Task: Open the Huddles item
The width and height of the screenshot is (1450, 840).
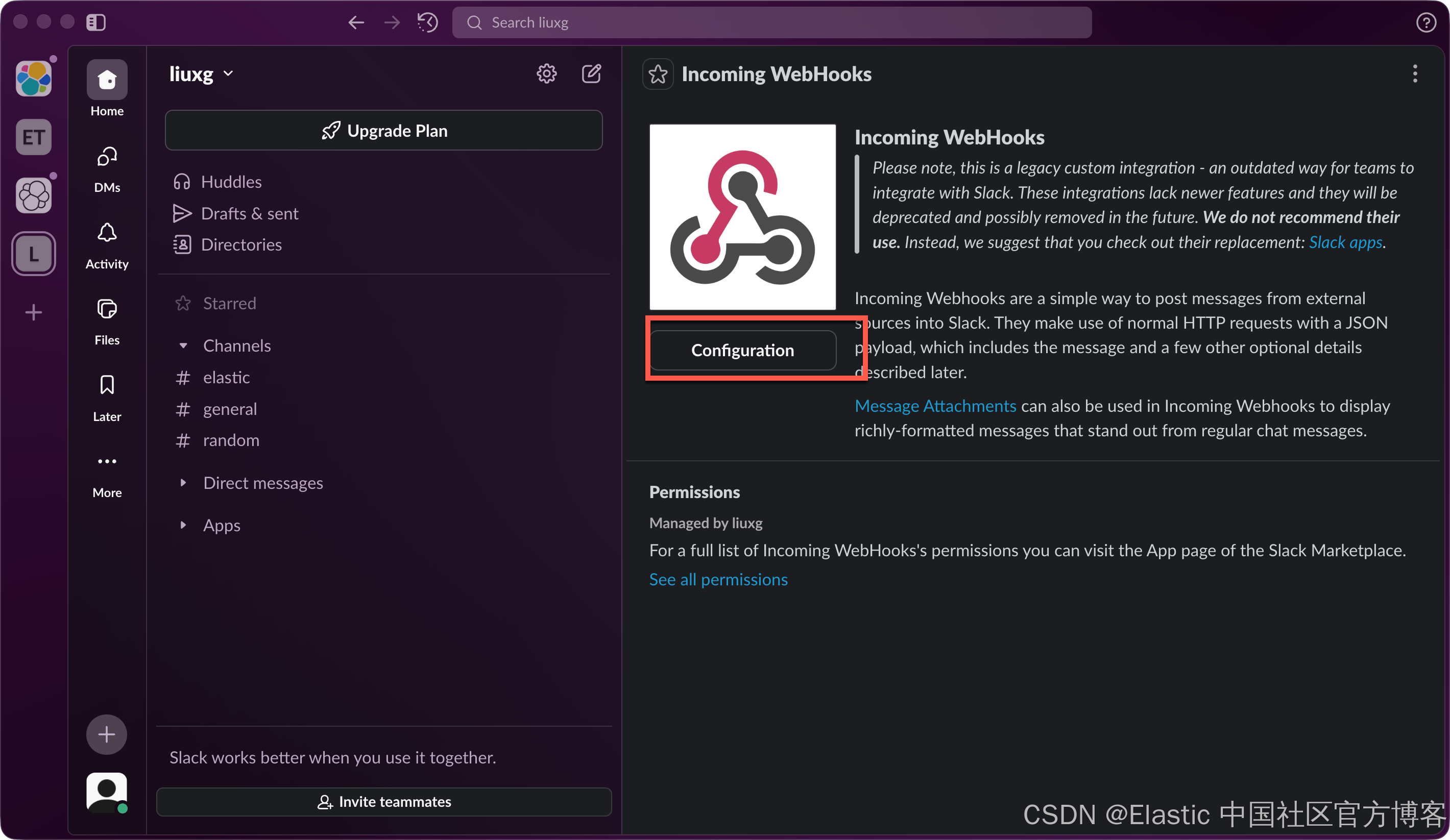Action: (231, 182)
